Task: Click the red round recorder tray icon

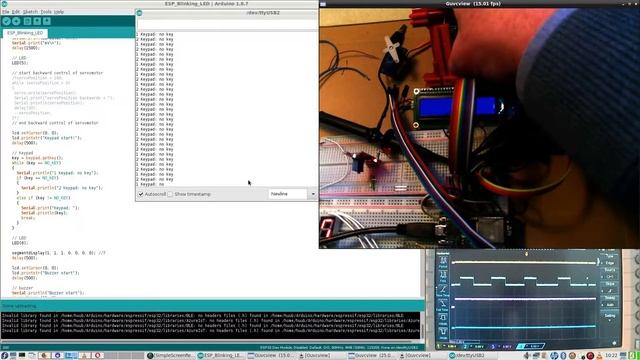Action: (x=590, y=356)
